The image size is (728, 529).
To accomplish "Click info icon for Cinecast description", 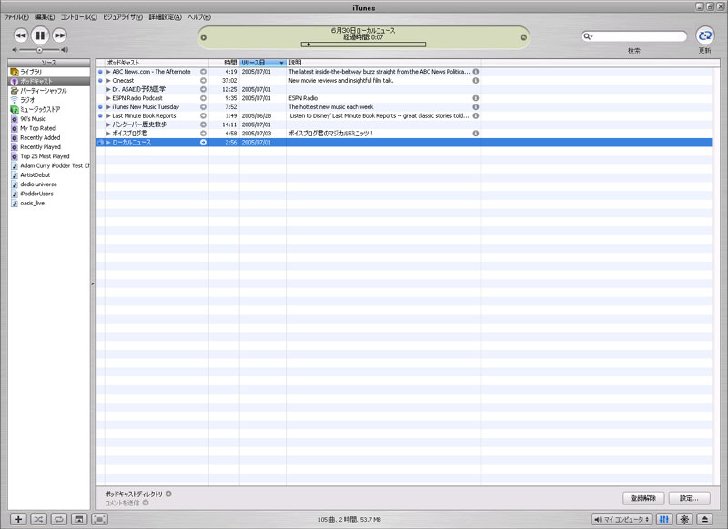I will (476, 81).
